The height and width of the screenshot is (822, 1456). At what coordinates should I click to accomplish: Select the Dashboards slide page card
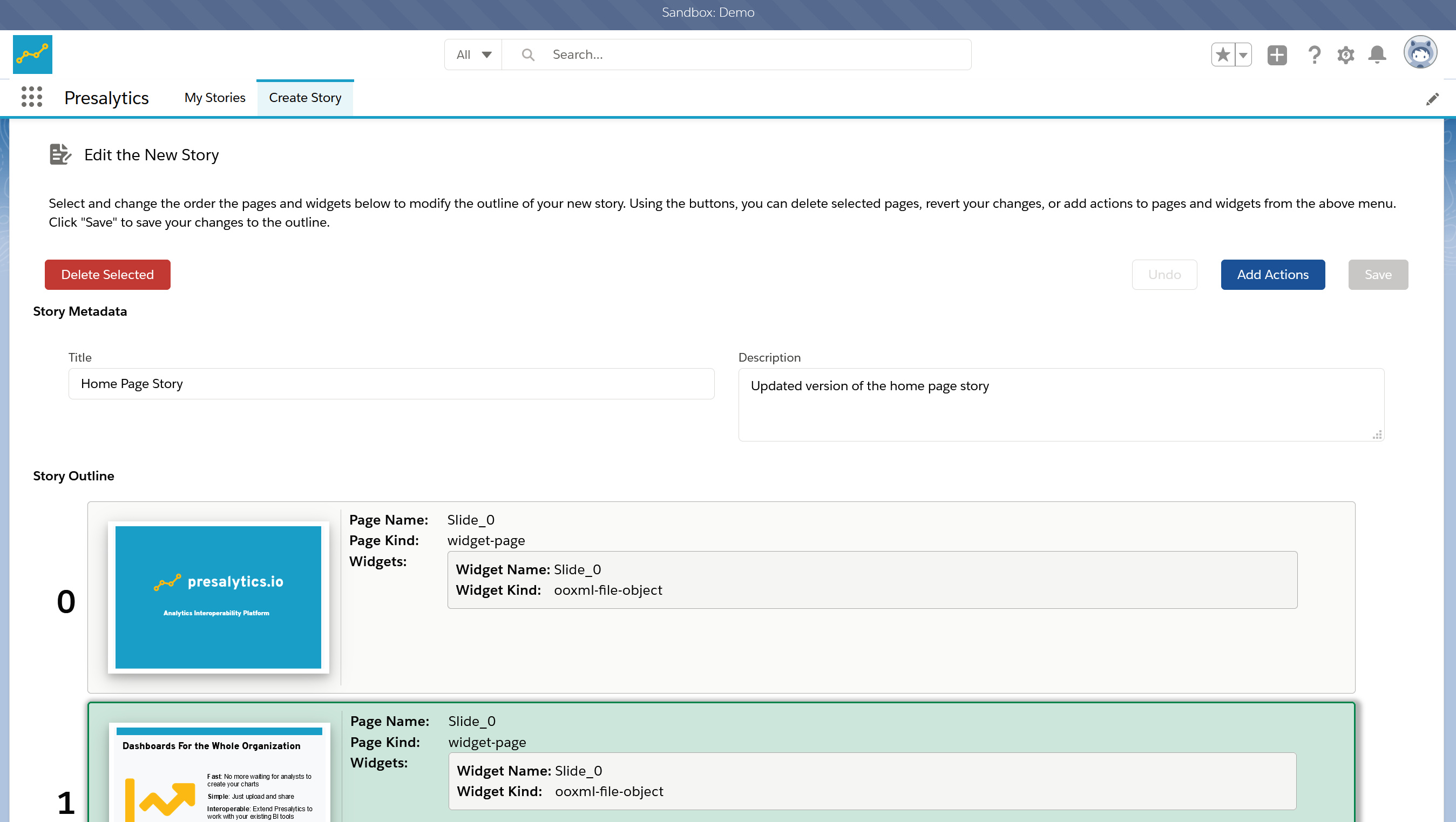pyautogui.click(x=721, y=762)
